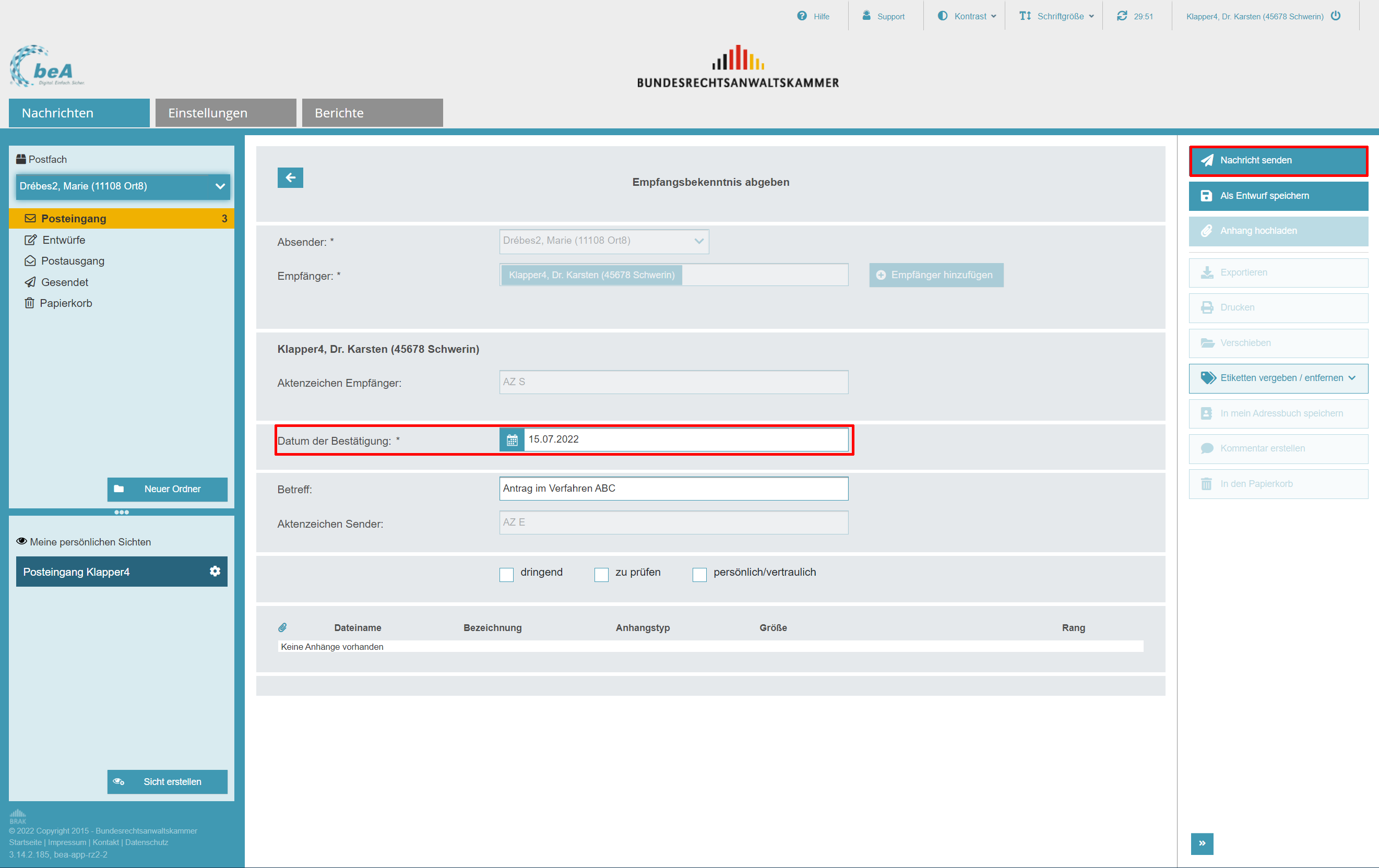
Task: Collapse right panel with double-arrow icon
Action: (1202, 843)
